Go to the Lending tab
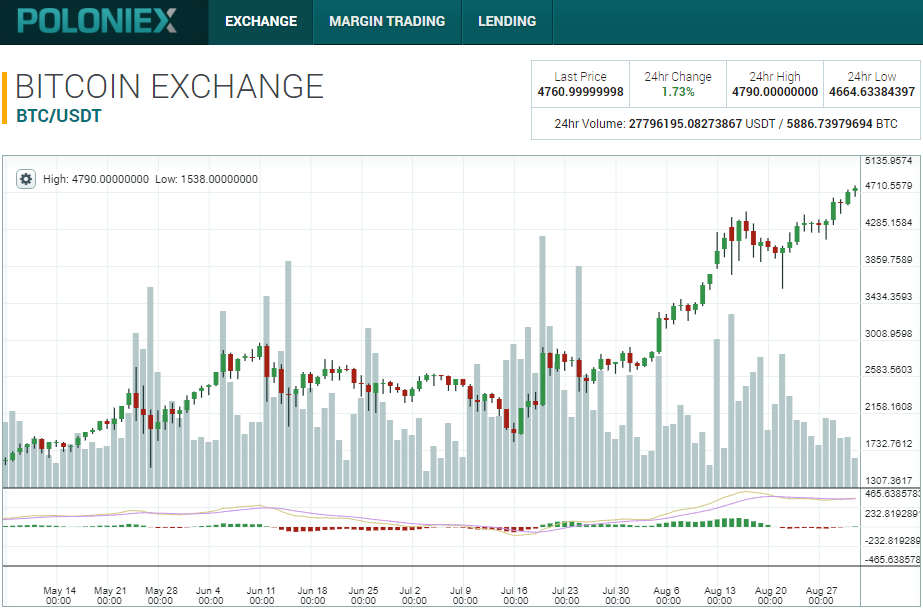The height and width of the screenshot is (609, 923). (x=507, y=21)
